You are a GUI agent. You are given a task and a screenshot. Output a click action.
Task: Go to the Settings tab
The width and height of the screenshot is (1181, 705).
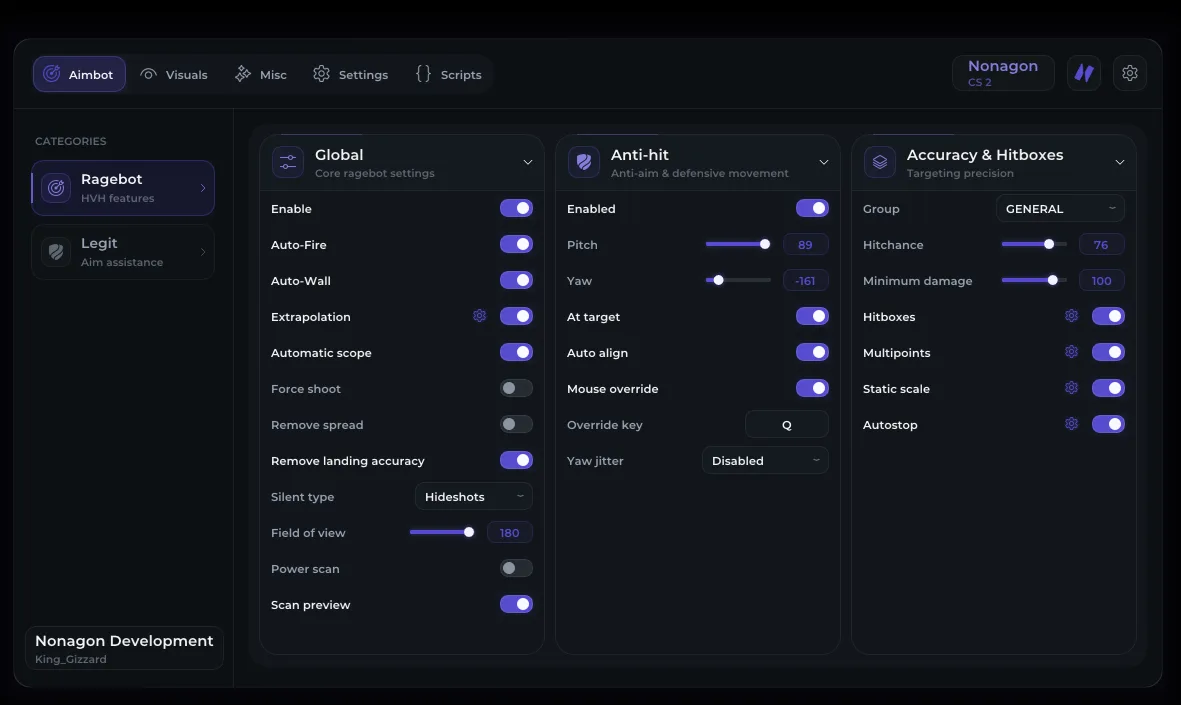[351, 74]
